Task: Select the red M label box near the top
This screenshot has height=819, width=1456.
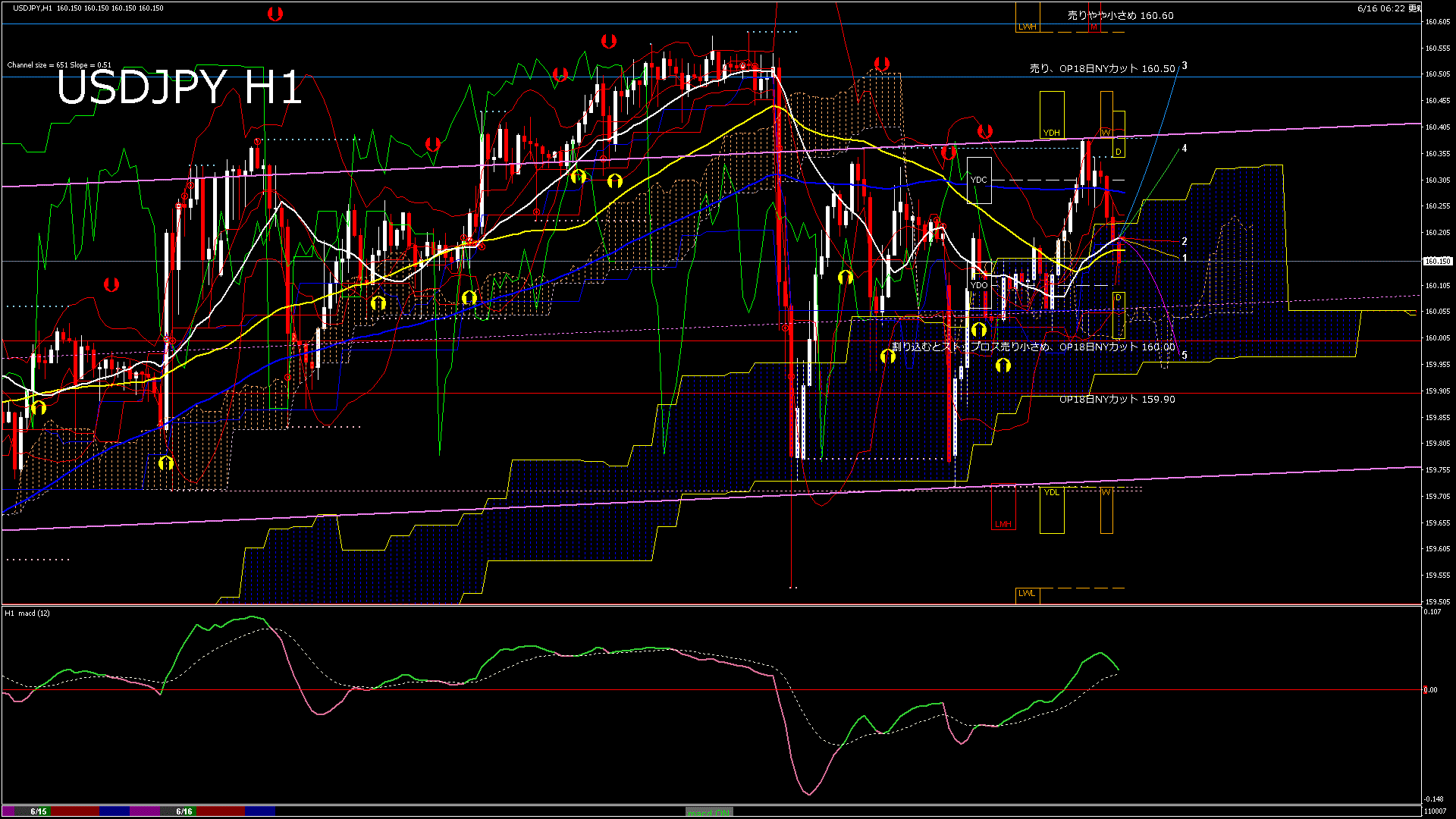Action: tap(1094, 27)
